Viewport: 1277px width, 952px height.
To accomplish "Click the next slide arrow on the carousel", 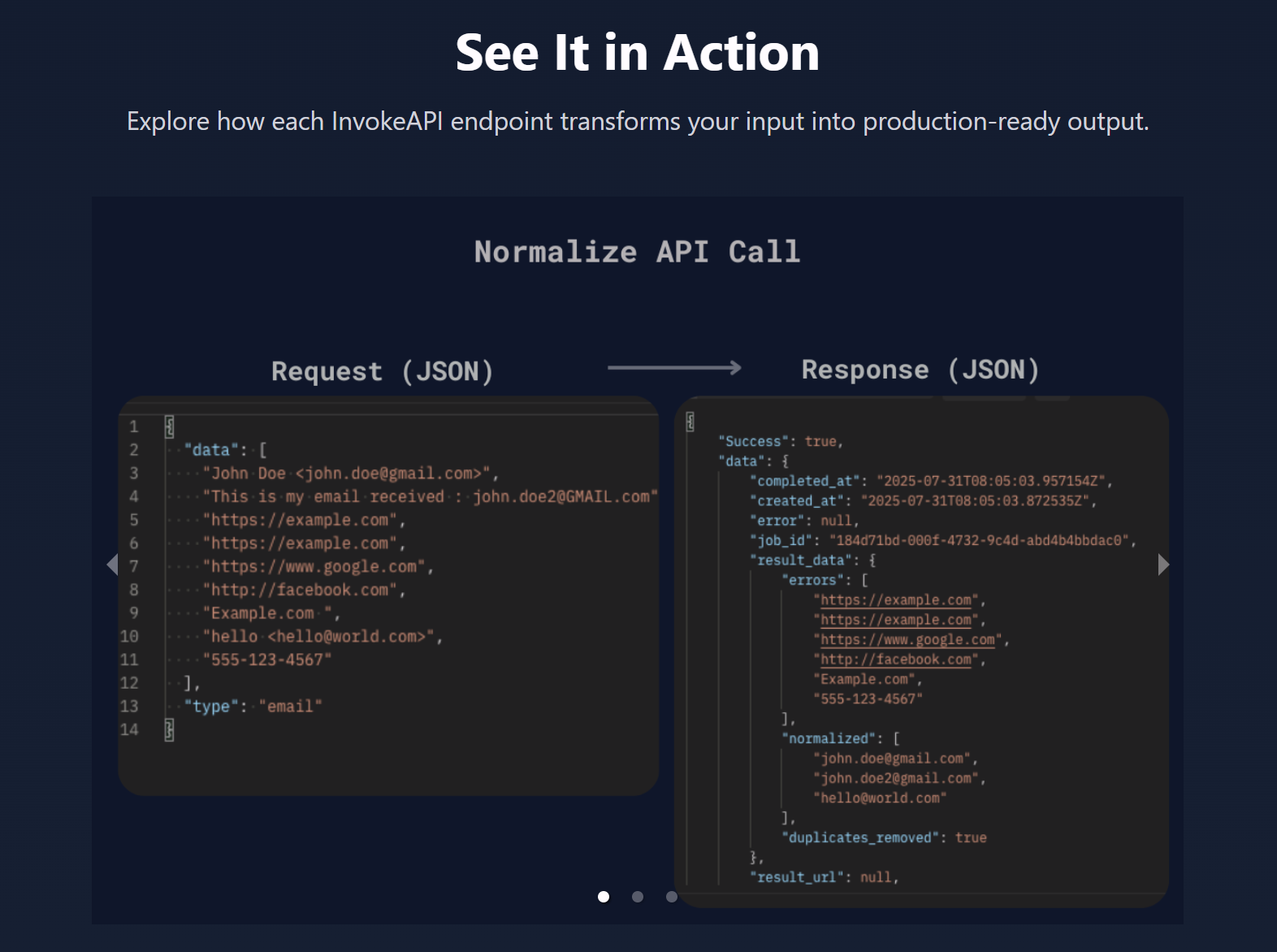I will (1163, 565).
